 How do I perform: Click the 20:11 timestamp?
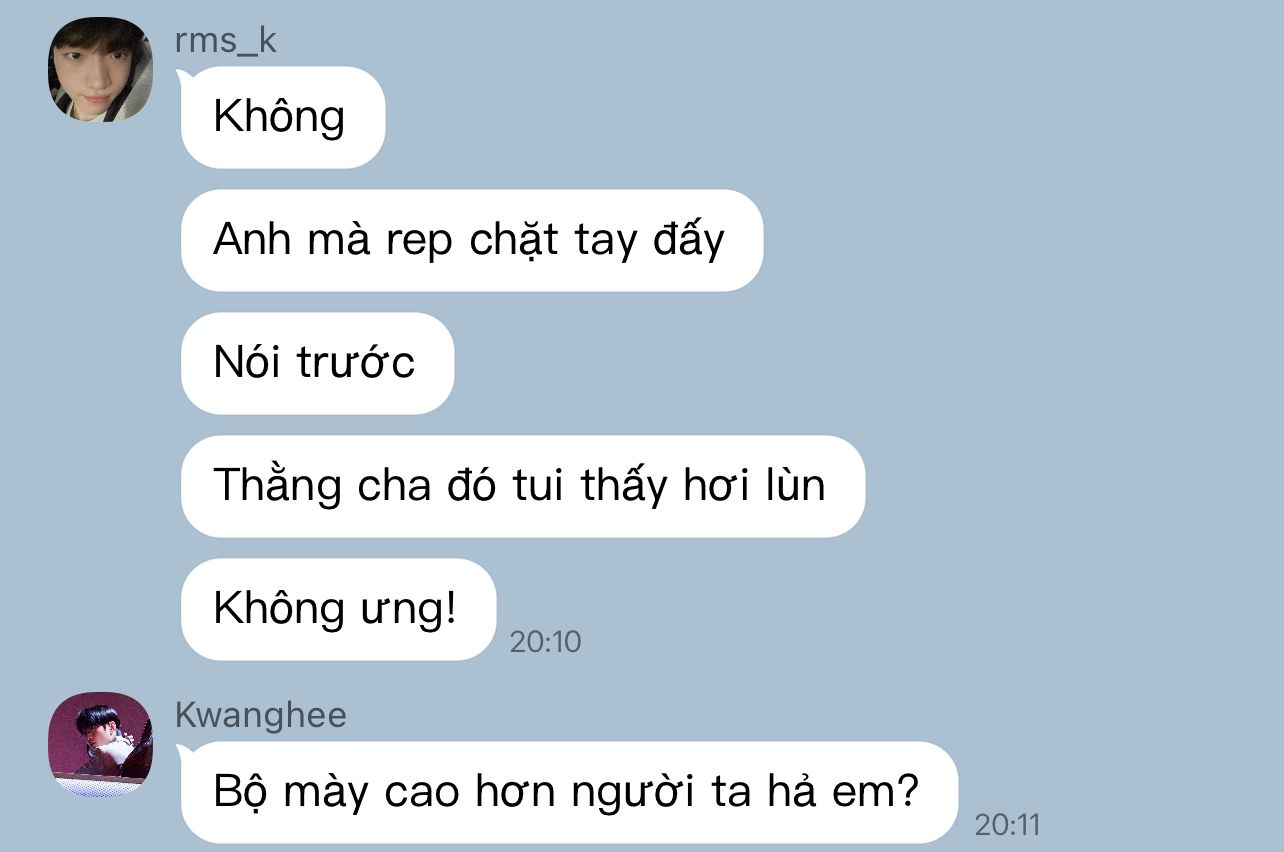point(1007,825)
